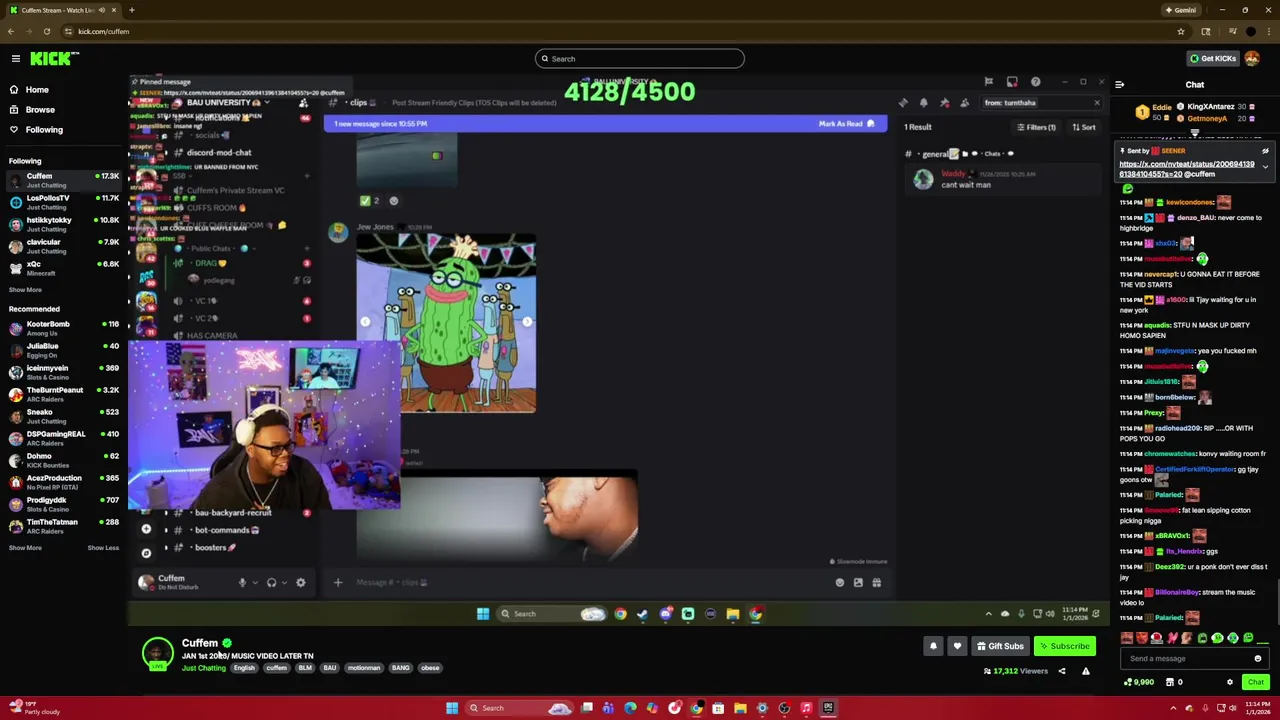Select TimTheTatman recommended channel

62,526
